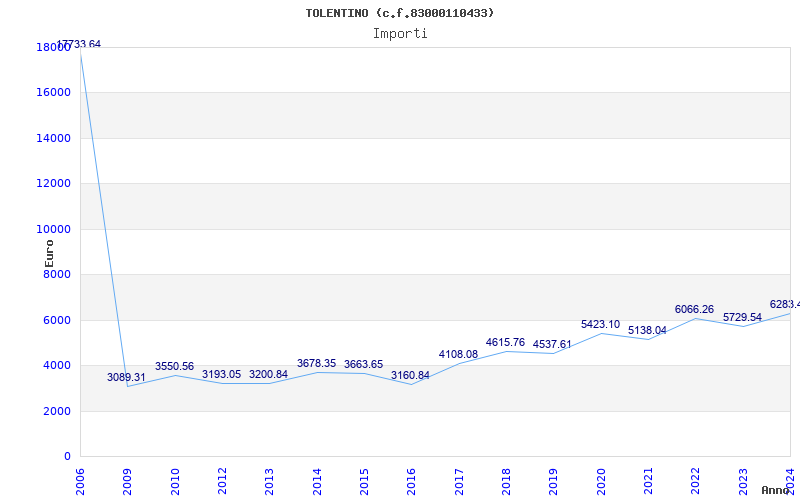Click the y-axis tick 18000

click(x=53, y=47)
